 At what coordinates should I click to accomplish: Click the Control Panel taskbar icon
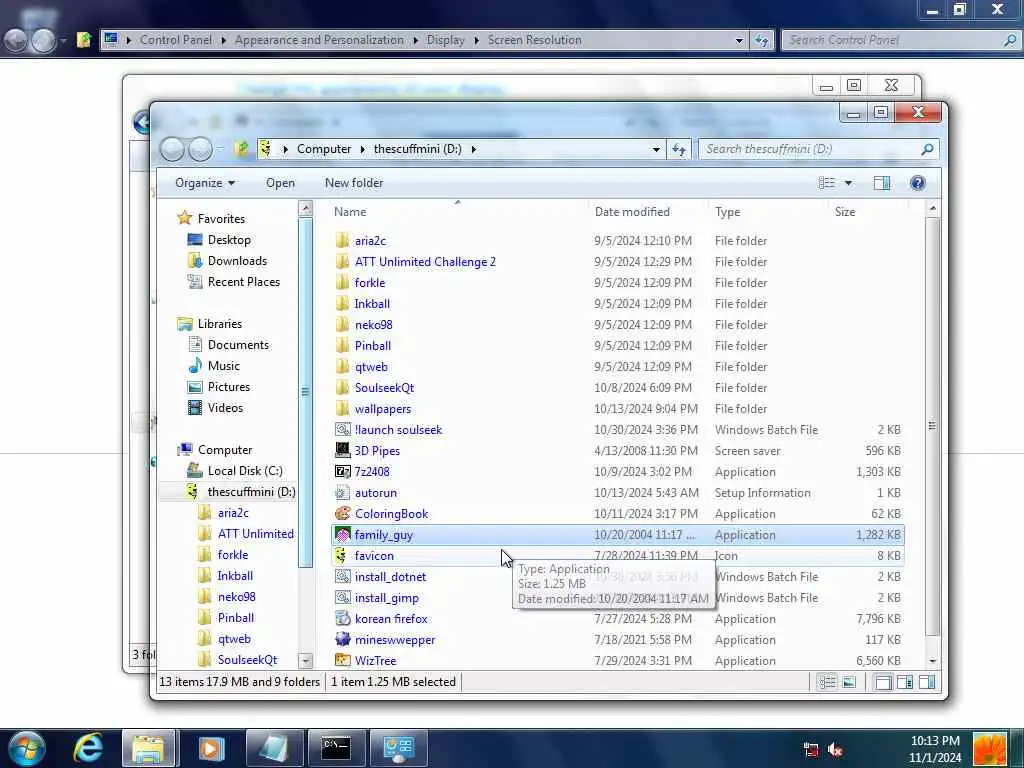pos(398,748)
